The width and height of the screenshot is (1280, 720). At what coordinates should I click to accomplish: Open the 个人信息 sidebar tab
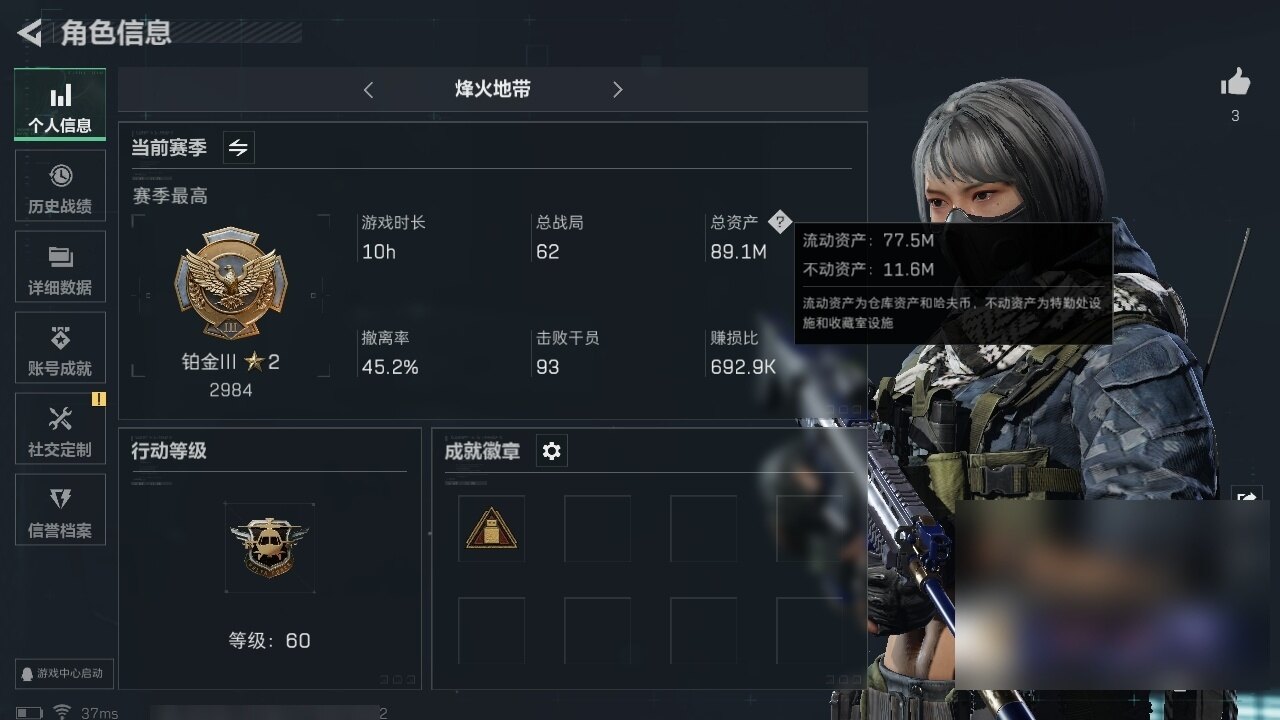pos(60,105)
